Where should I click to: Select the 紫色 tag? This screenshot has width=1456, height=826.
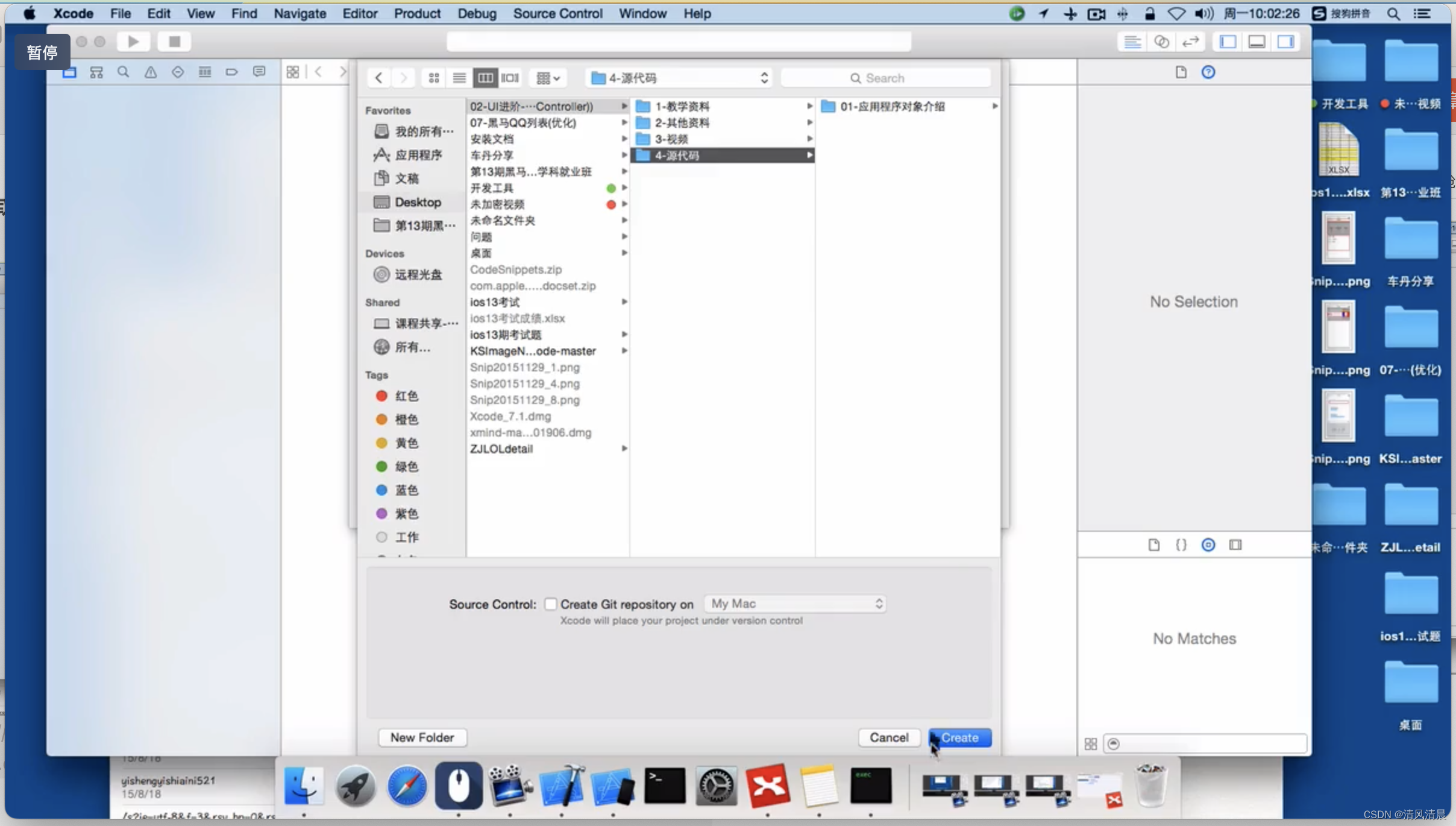pos(398,513)
